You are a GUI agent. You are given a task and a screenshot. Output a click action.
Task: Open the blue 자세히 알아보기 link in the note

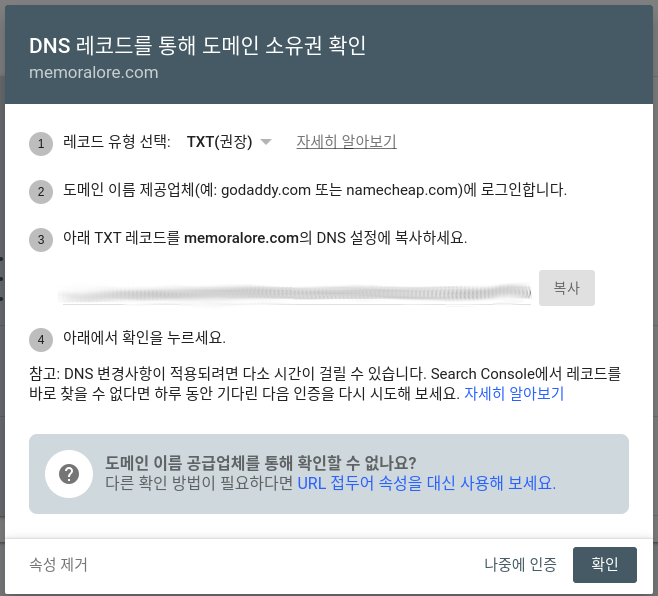click(514, 394)
